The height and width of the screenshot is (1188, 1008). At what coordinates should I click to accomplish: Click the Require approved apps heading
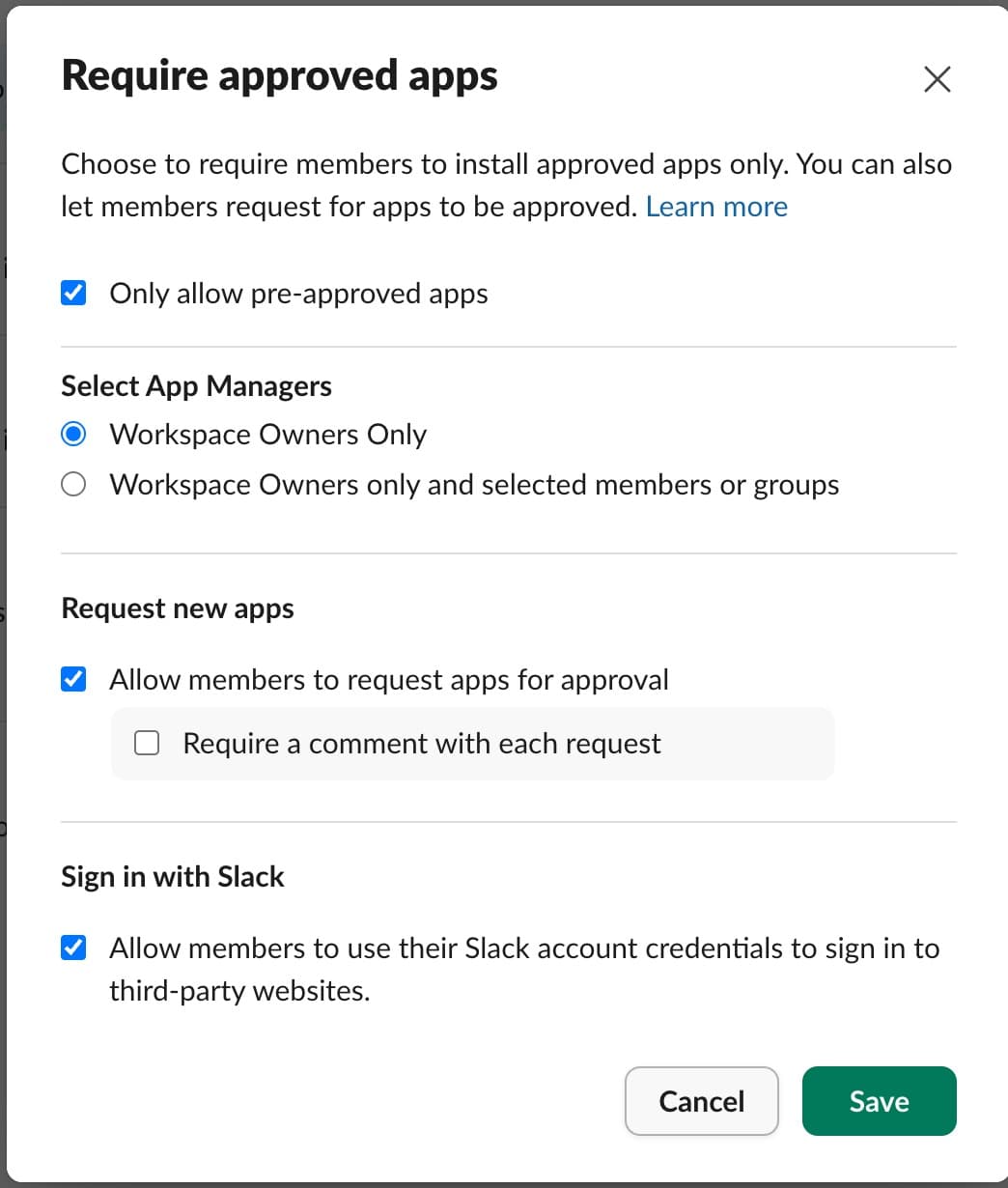tap(279, 74)
